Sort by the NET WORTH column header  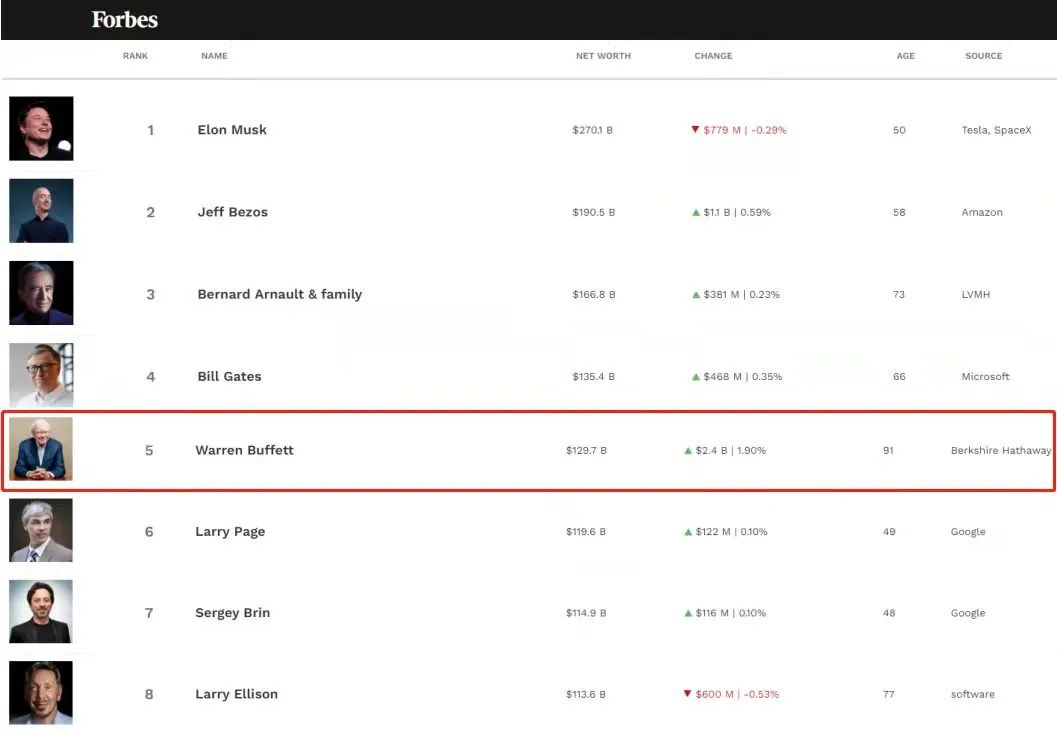click(603, 56)
